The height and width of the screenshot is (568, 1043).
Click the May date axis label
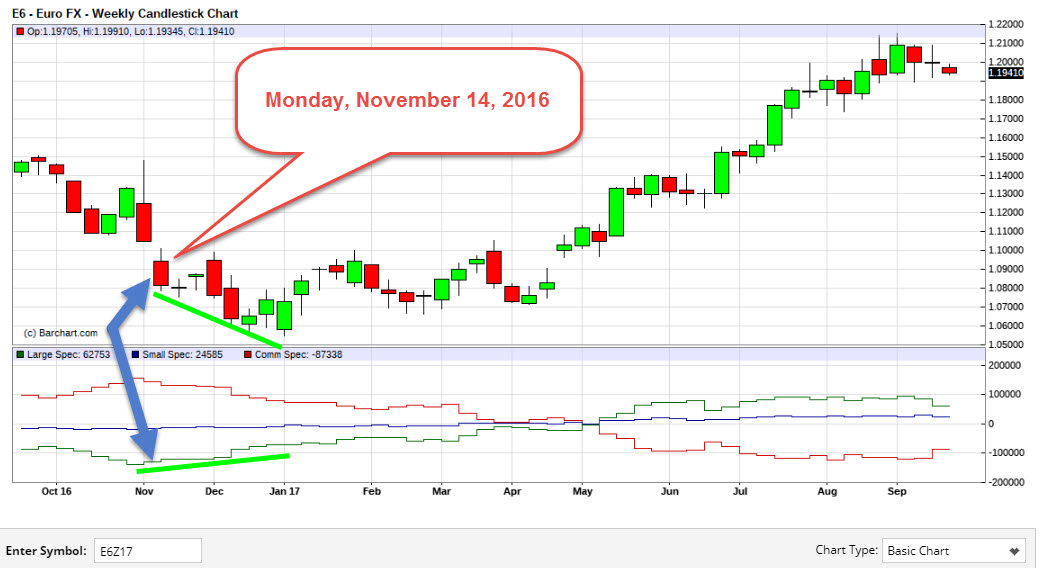click(x=582, y=491)
